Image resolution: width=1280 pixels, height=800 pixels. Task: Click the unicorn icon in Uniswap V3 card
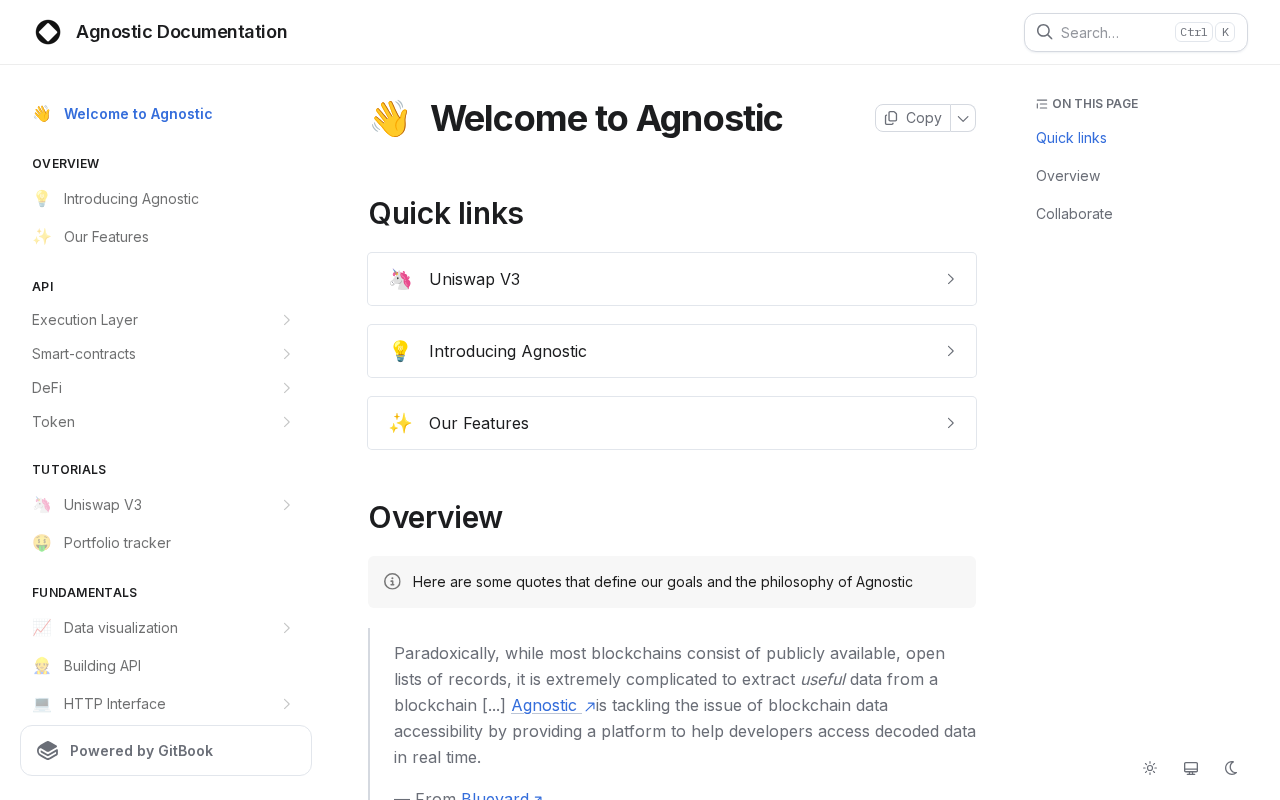400,279
